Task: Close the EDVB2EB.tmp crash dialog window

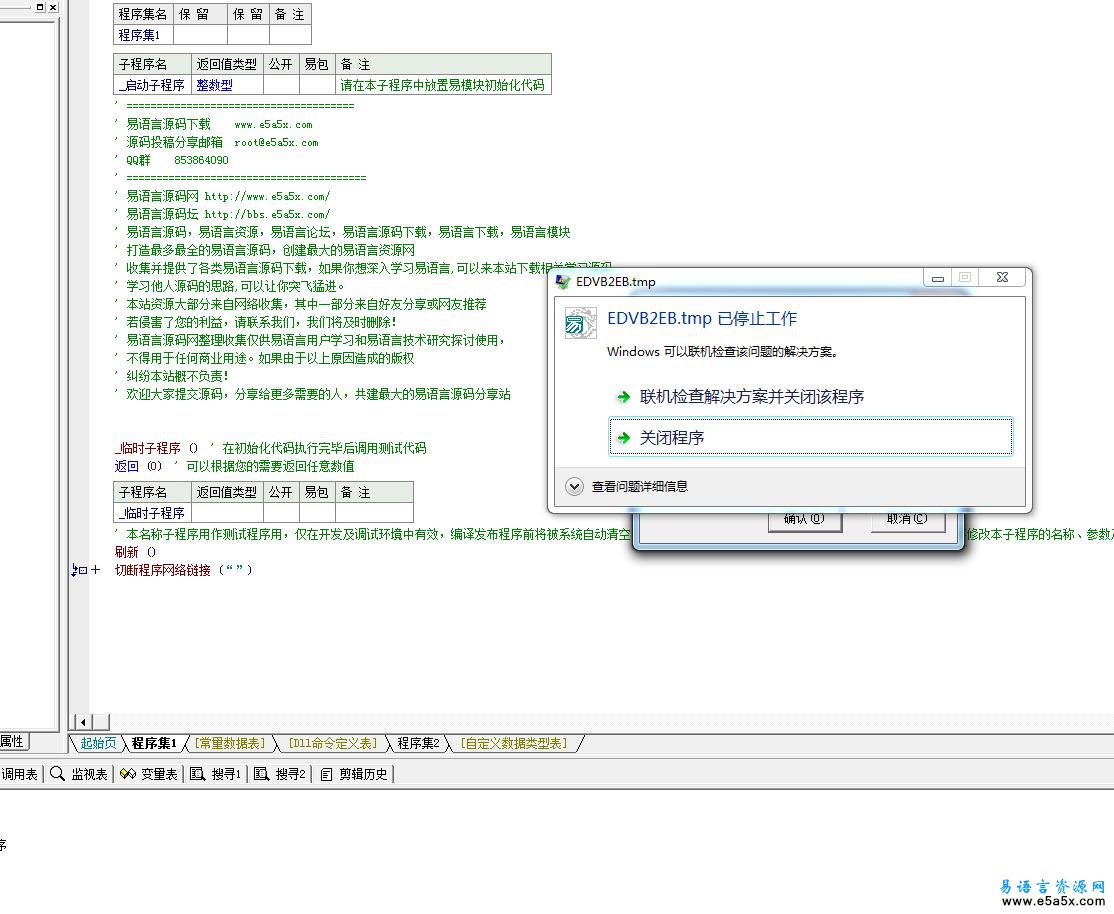Action: coord(1002,277)
